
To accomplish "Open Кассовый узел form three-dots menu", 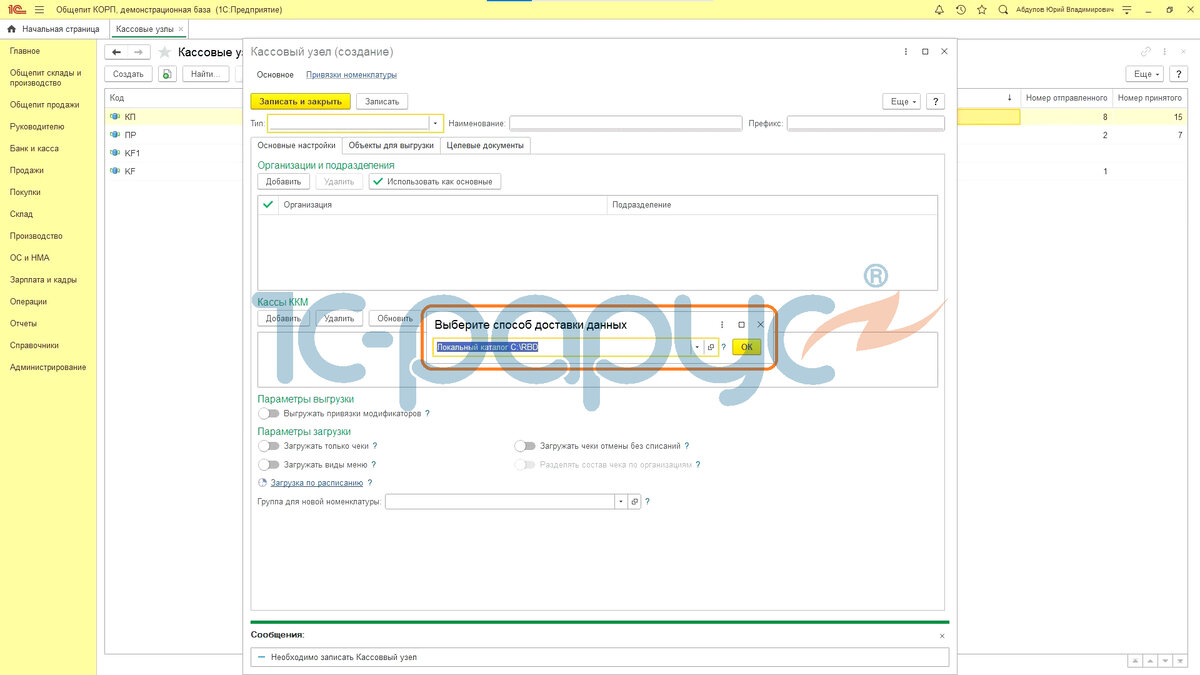I will (906, 51).
